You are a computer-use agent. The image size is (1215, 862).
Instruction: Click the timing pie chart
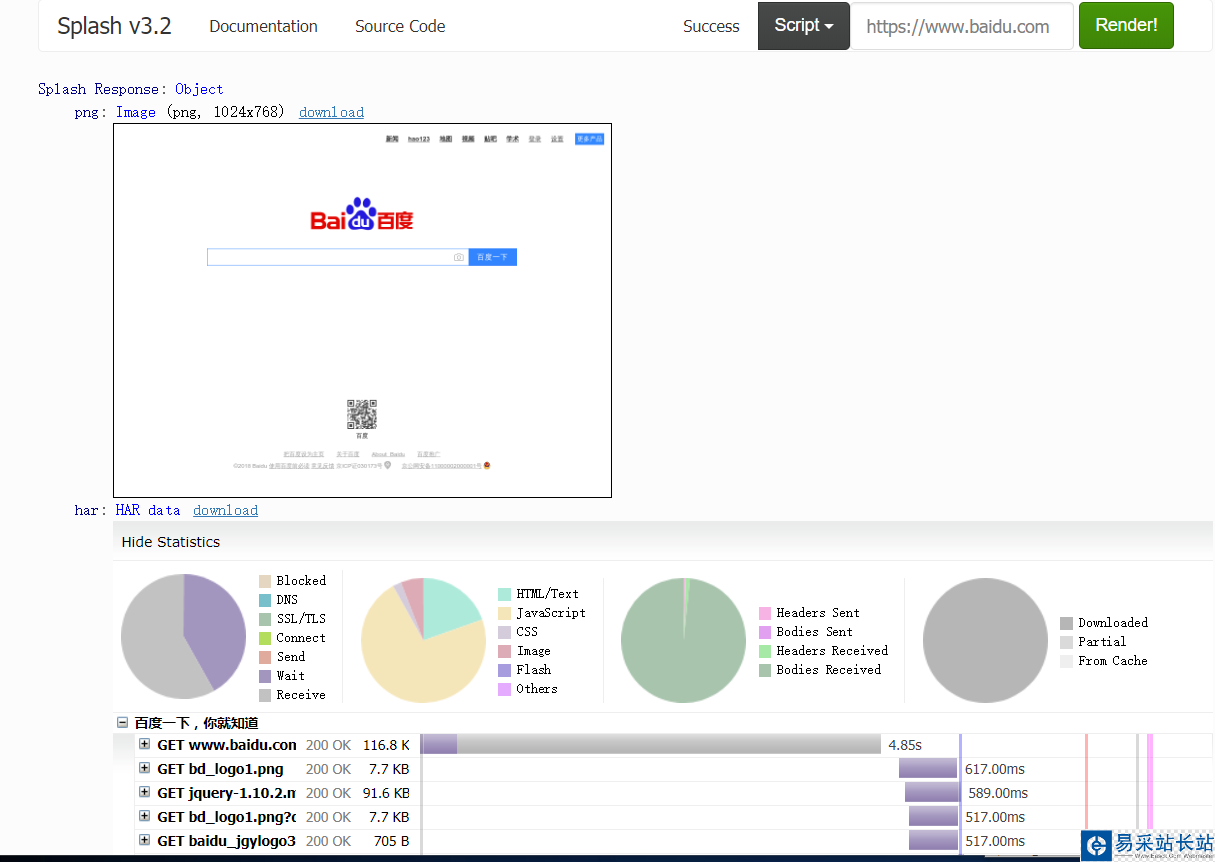point(183,636)
